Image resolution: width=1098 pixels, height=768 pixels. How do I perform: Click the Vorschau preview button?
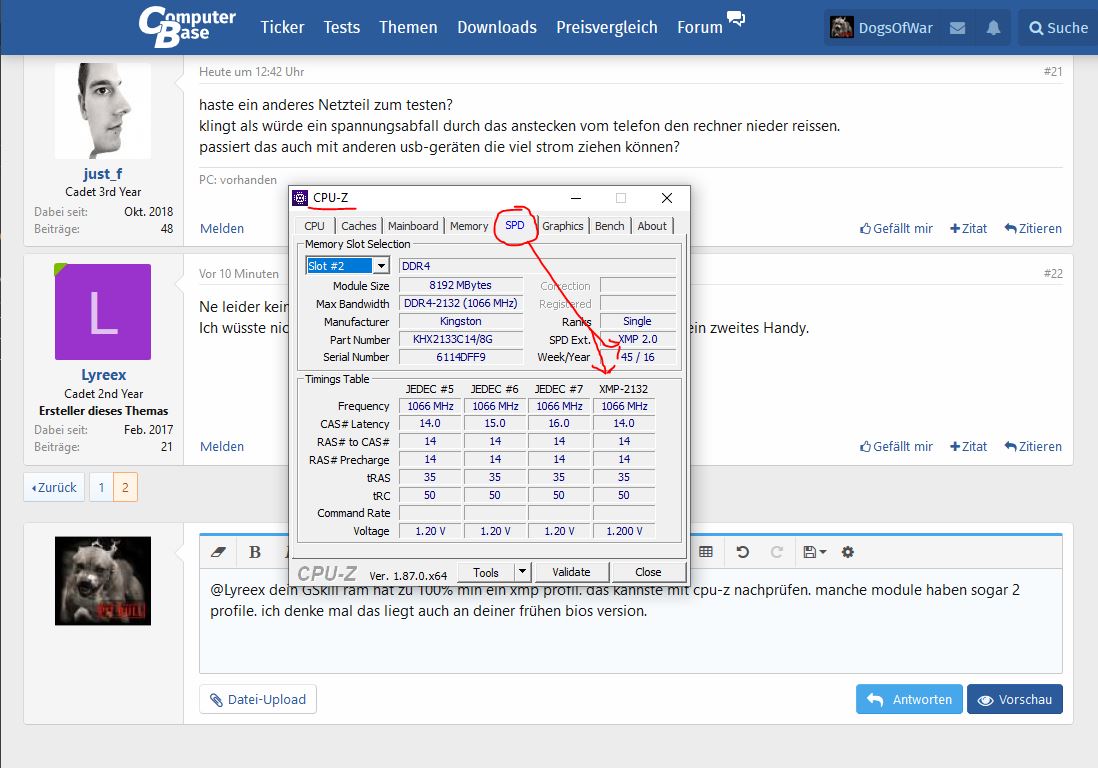pos(1015,699)
